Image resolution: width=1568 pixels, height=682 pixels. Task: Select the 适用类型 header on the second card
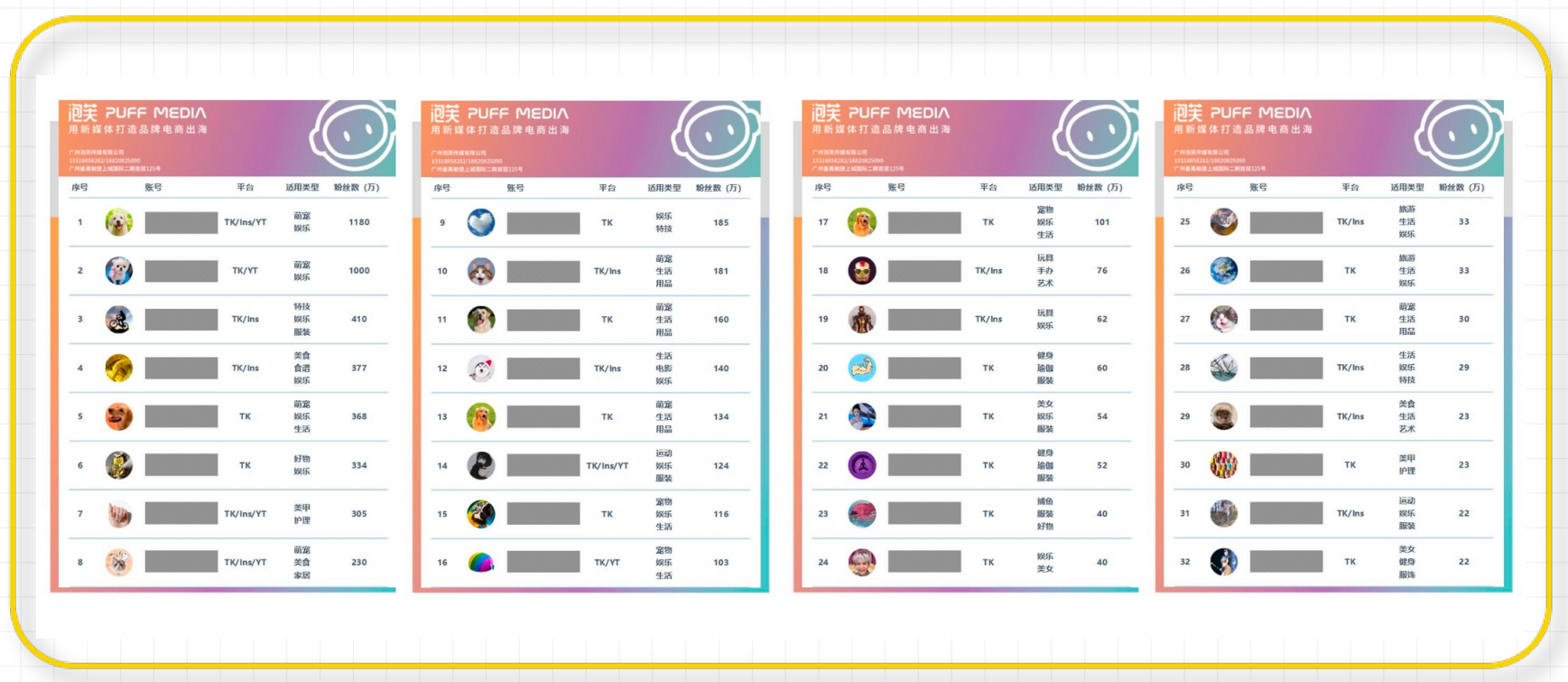point(664,188)
